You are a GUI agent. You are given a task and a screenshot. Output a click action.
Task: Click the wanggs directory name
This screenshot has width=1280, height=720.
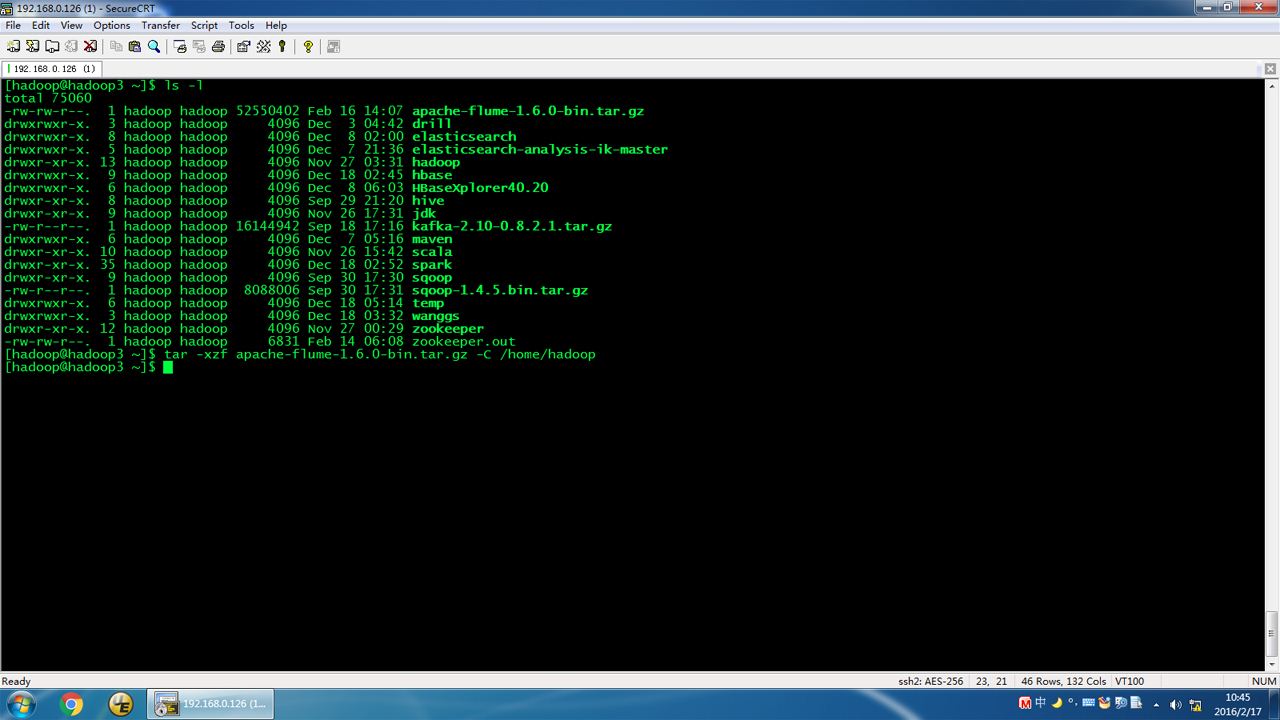[x=436, y=316]
